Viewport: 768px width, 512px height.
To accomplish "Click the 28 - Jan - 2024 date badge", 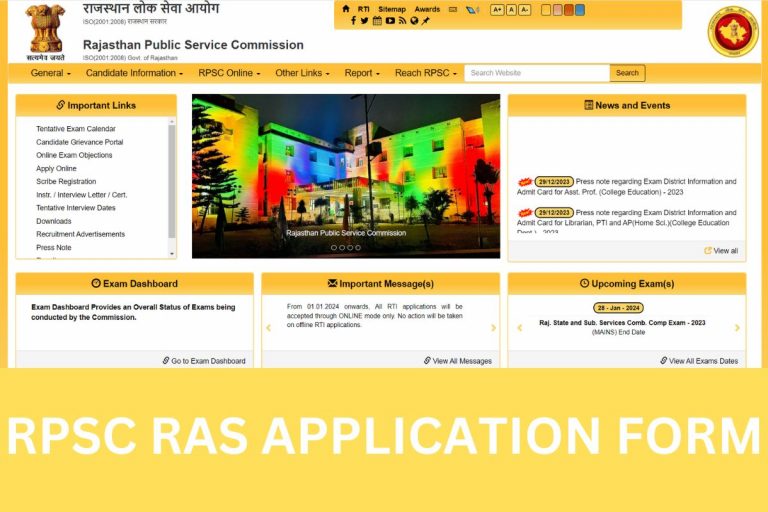I will click(x=618, y=308).
